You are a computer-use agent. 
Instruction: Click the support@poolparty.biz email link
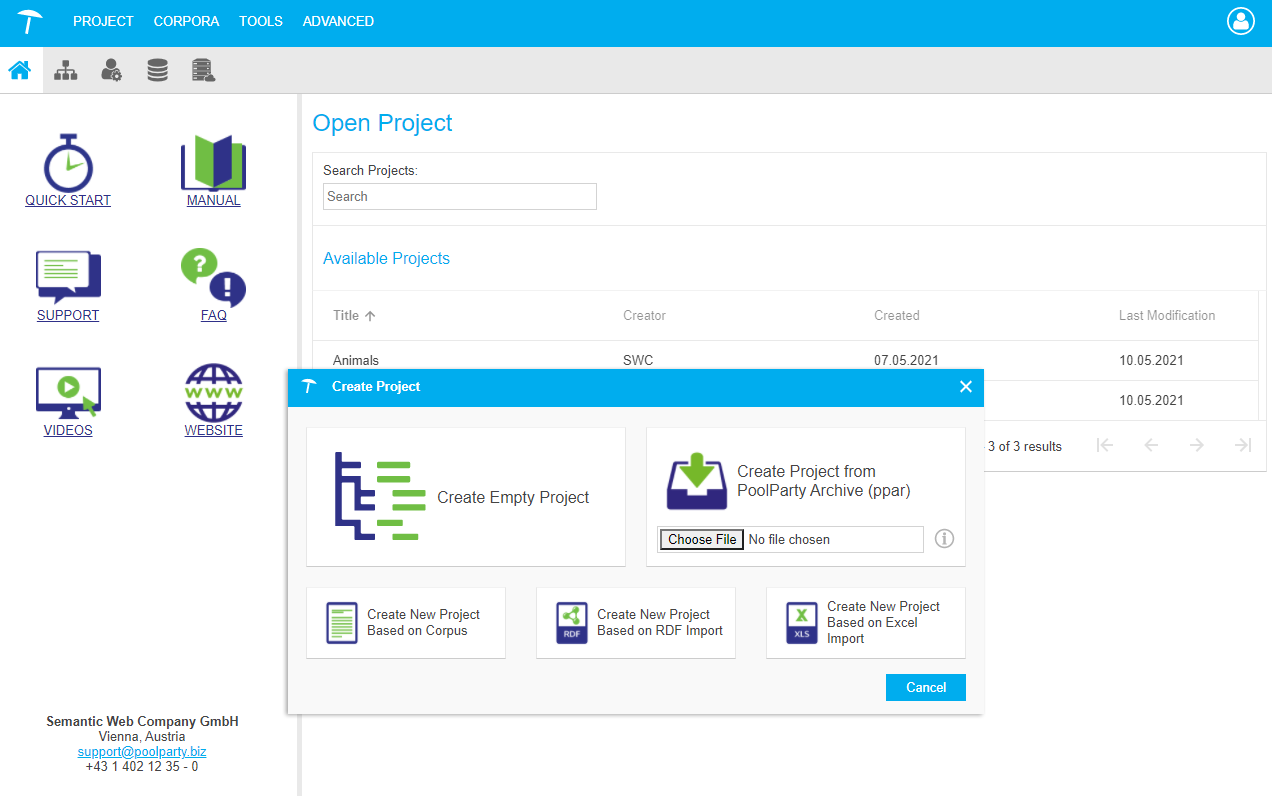click(x=142, y=751)
